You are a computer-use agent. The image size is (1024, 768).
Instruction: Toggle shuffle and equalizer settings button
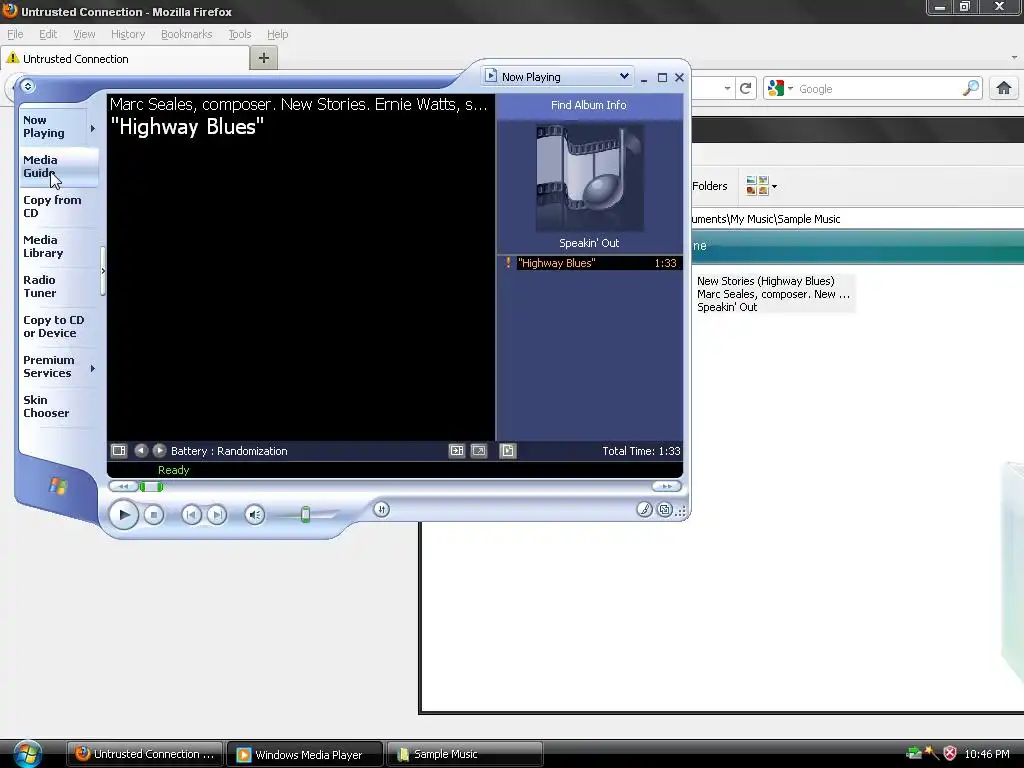coord(381,509)
